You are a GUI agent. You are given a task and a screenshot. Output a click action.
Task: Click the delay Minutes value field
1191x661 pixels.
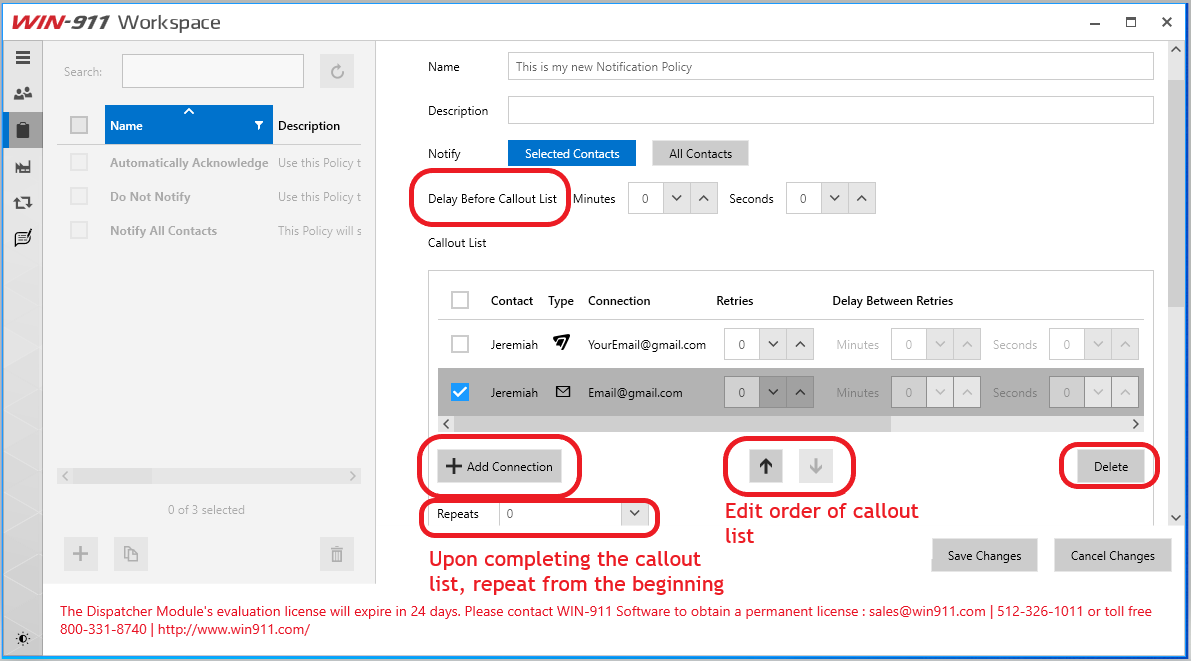(646, 198)
